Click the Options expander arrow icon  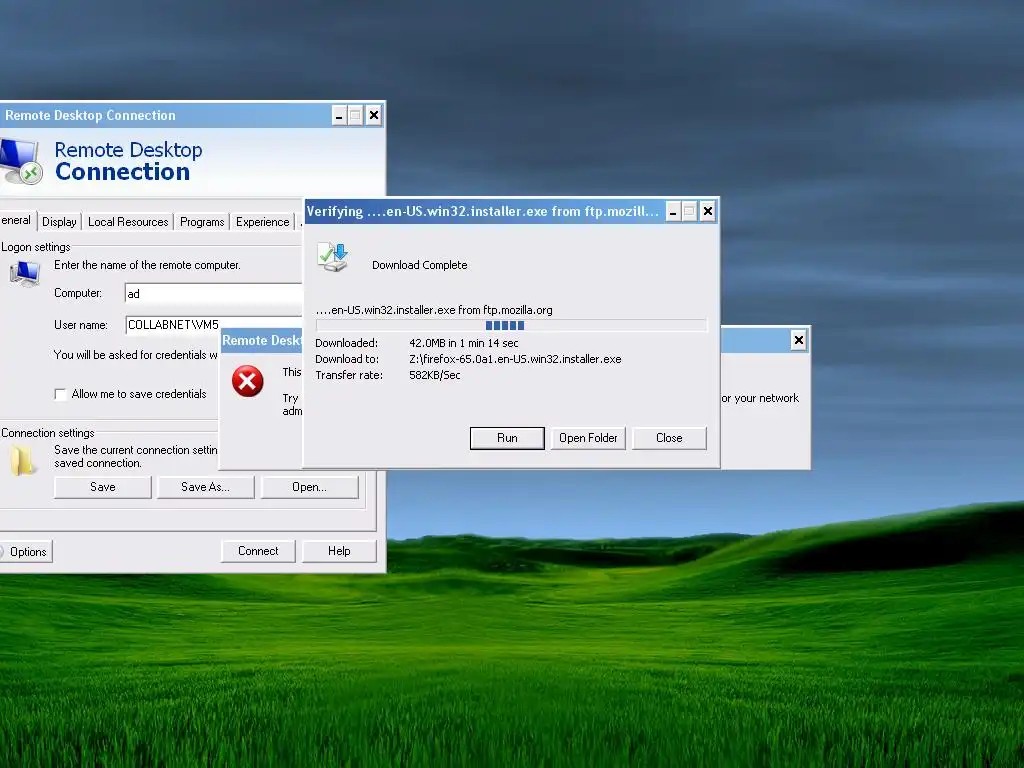point(2,552)
